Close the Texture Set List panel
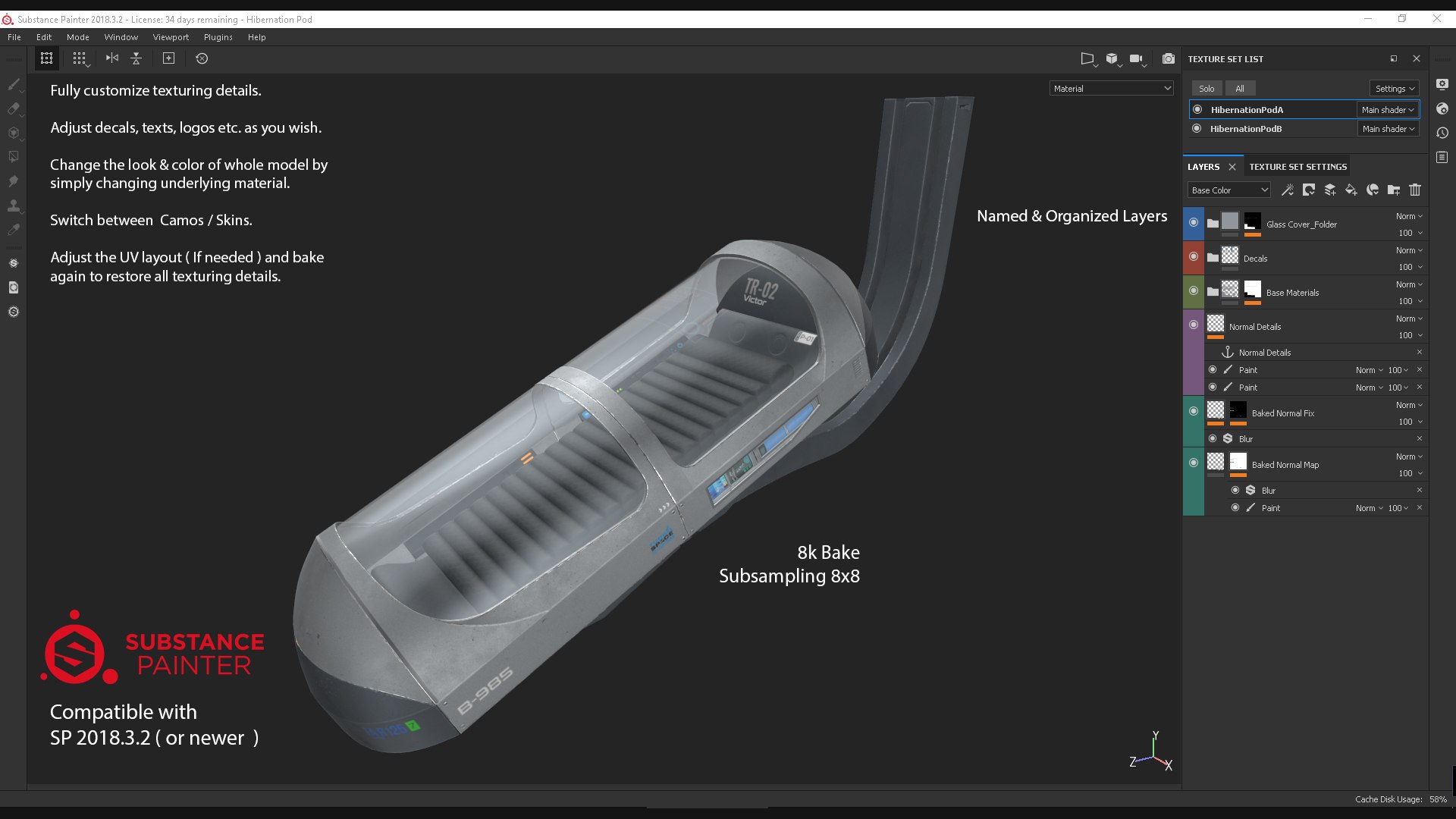This screenshot has width=1456, height=819. coord(1417,58)
